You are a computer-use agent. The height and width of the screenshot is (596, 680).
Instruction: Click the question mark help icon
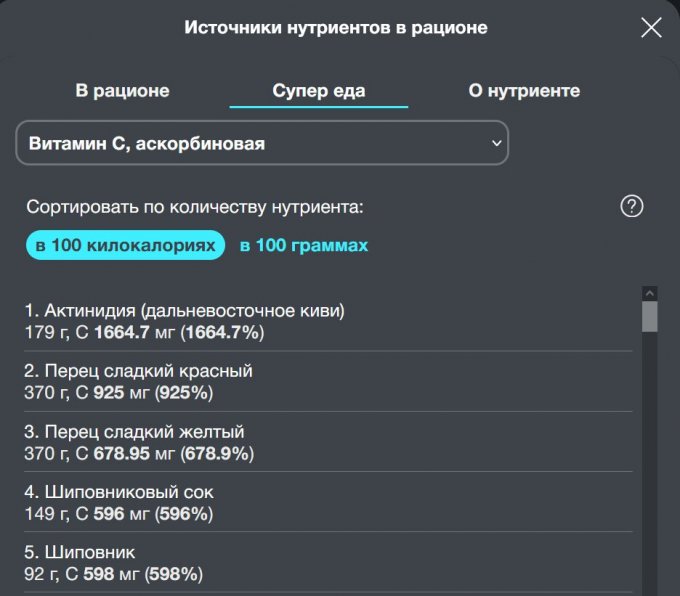coord(631,207)
